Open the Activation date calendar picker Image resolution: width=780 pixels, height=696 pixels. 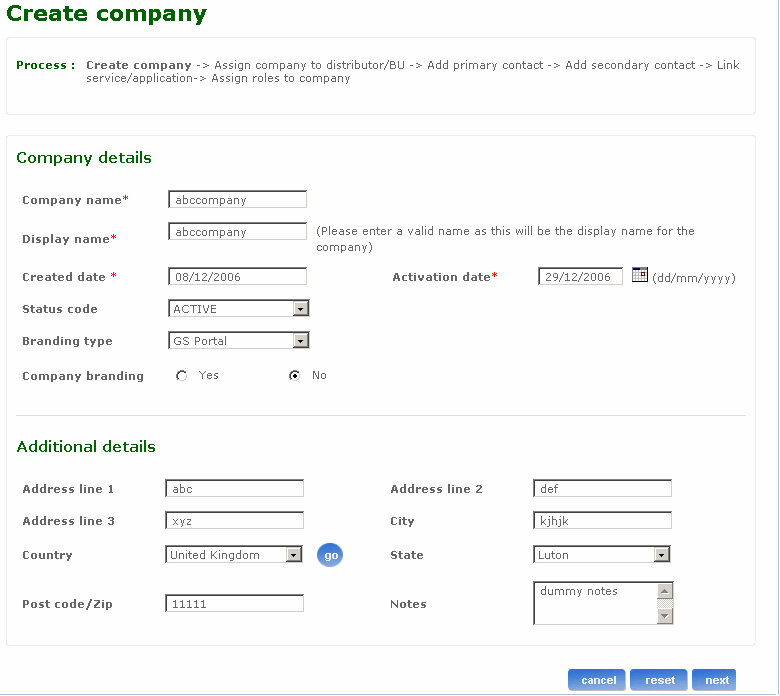(x=640, y=276)
